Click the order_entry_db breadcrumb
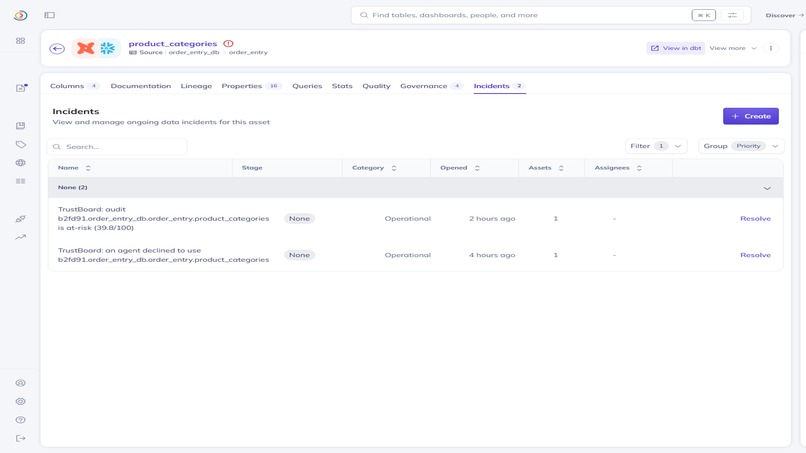 (x=194, y=52)
